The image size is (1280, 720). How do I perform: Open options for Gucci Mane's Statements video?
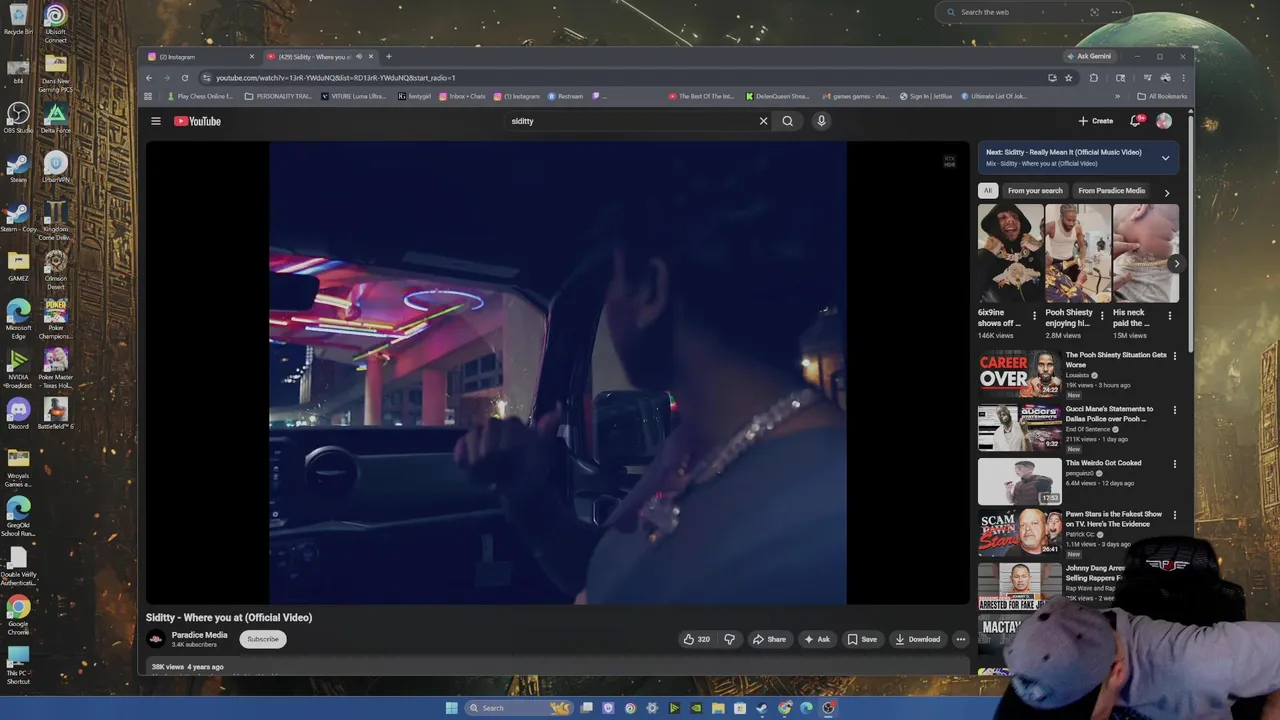tap(1174, 410)
